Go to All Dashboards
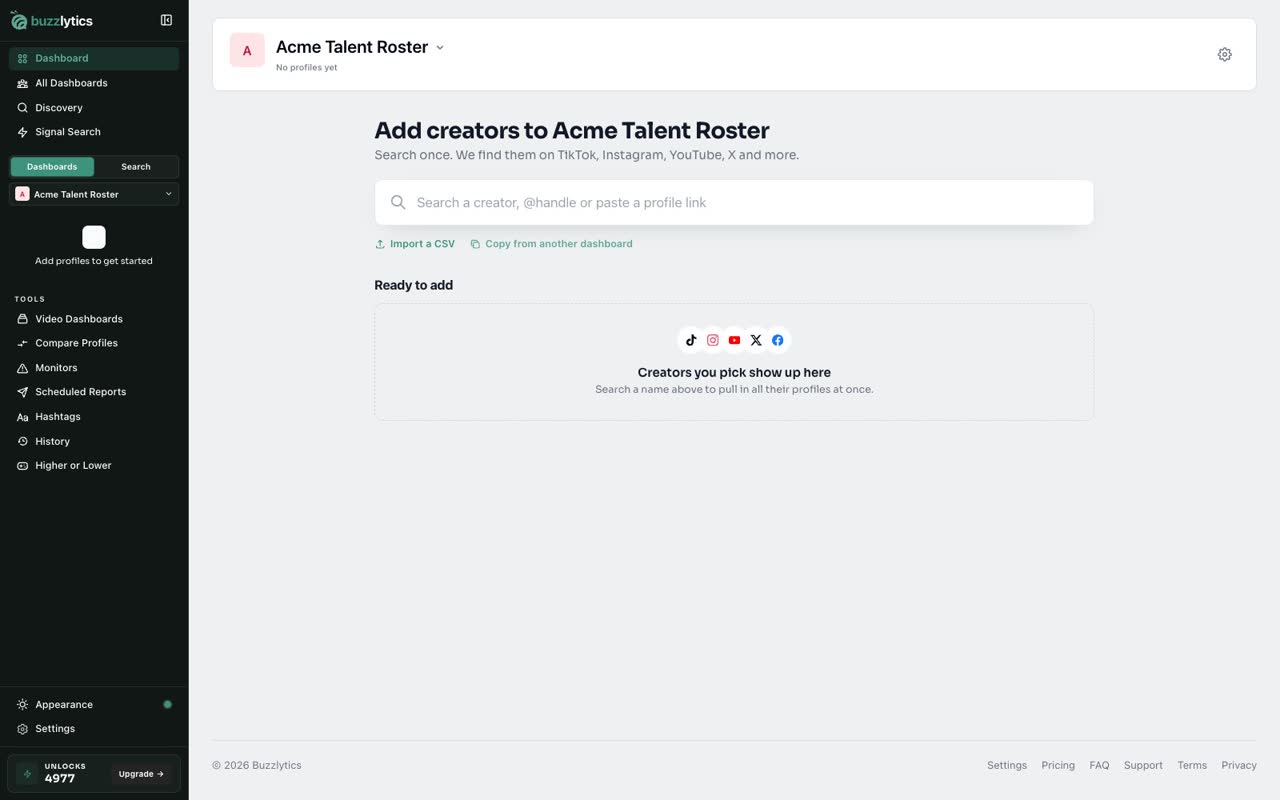 coord(94,83)
